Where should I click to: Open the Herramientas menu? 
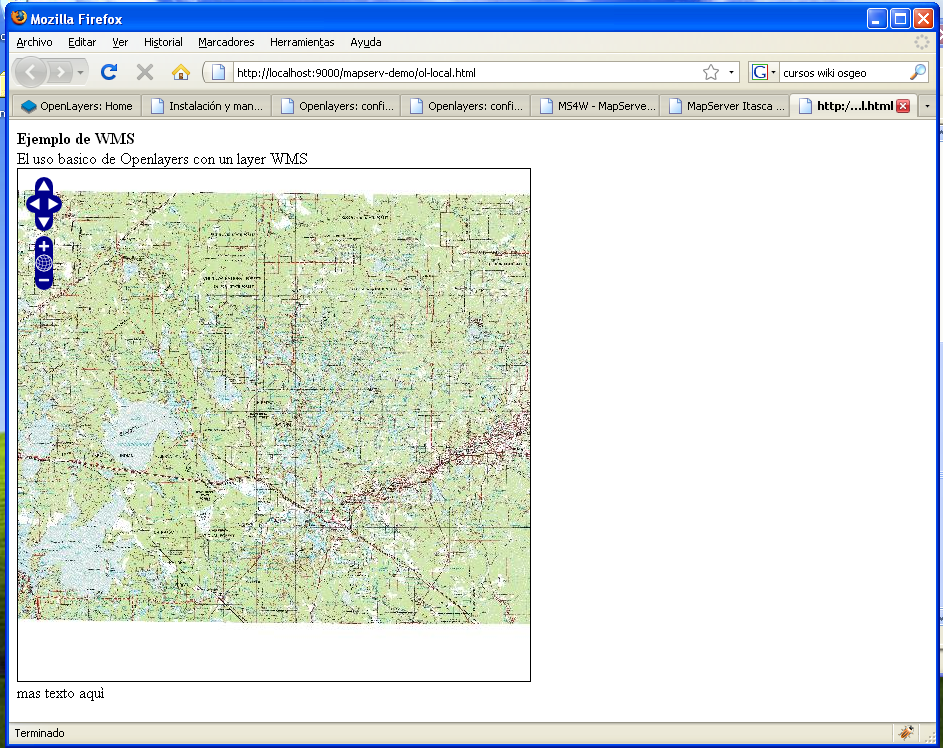point(302,42)
